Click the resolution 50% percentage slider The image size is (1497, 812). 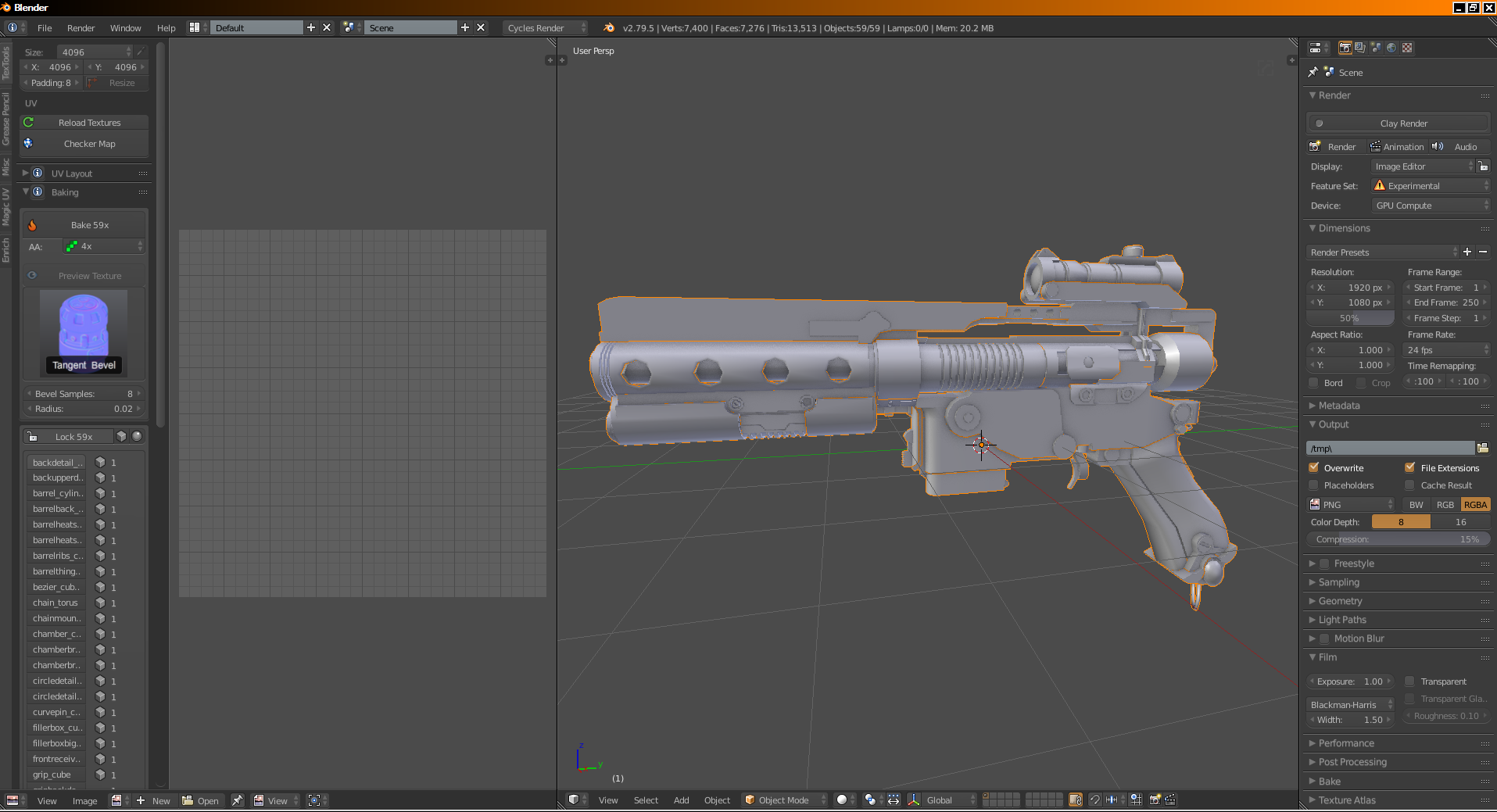click(1350, 318)
